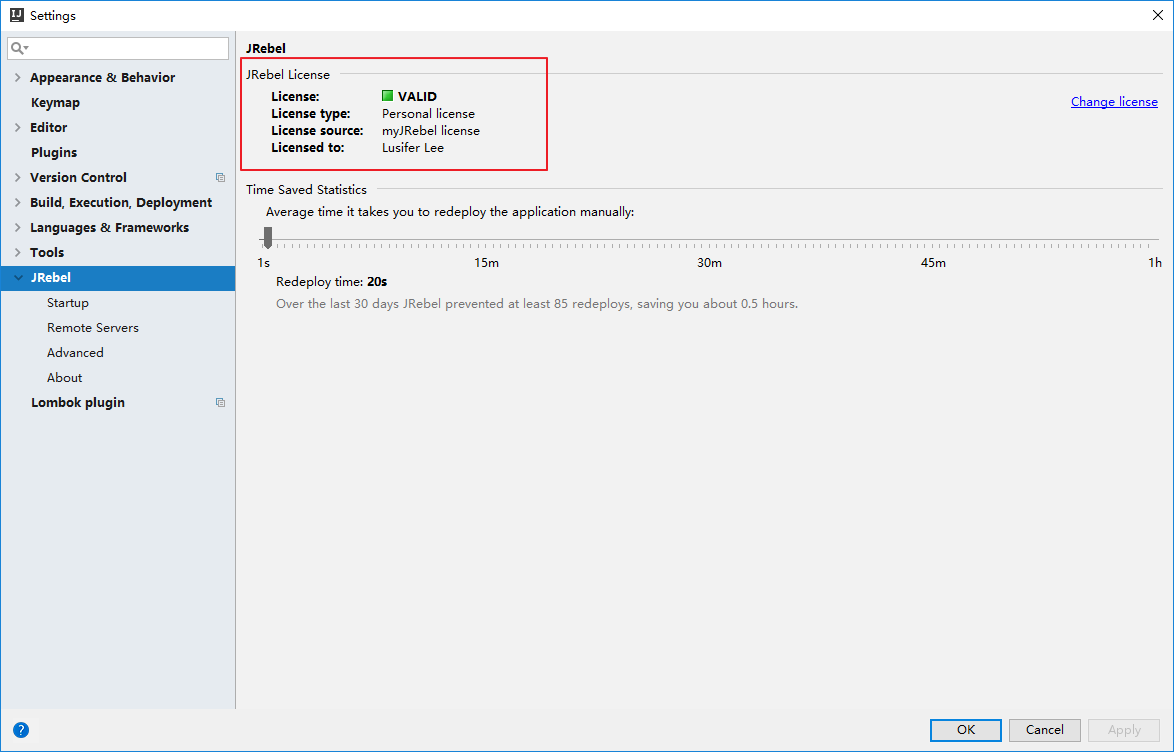The height and width of the screenshot is (752, 1174).
Task: Click the project-level icon beside Lombok plugin
Action: point(220,403)
